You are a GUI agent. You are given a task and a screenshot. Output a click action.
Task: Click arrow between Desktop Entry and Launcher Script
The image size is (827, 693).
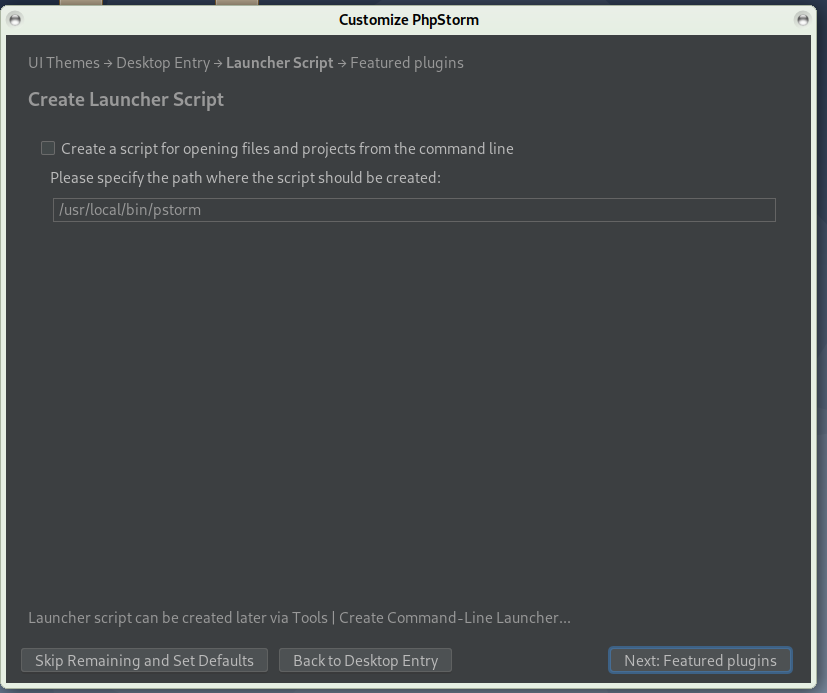tap(218, 63)
